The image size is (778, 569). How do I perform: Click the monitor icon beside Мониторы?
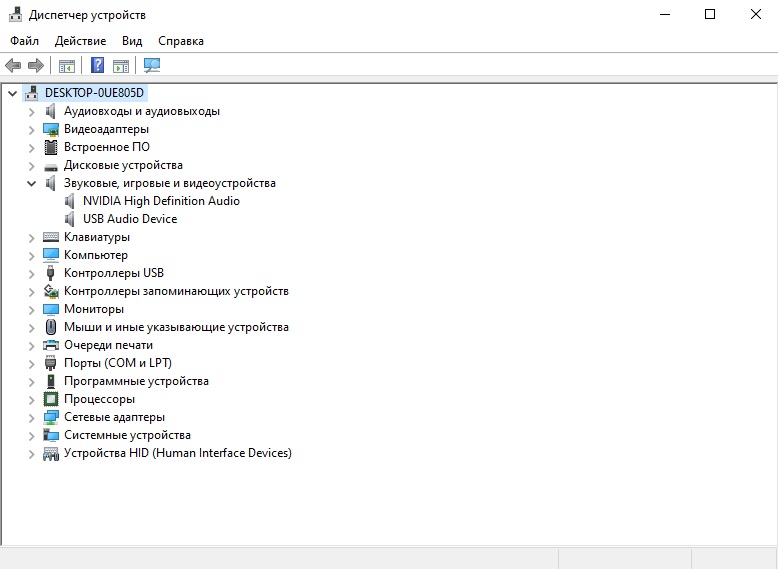coord(51,310)
